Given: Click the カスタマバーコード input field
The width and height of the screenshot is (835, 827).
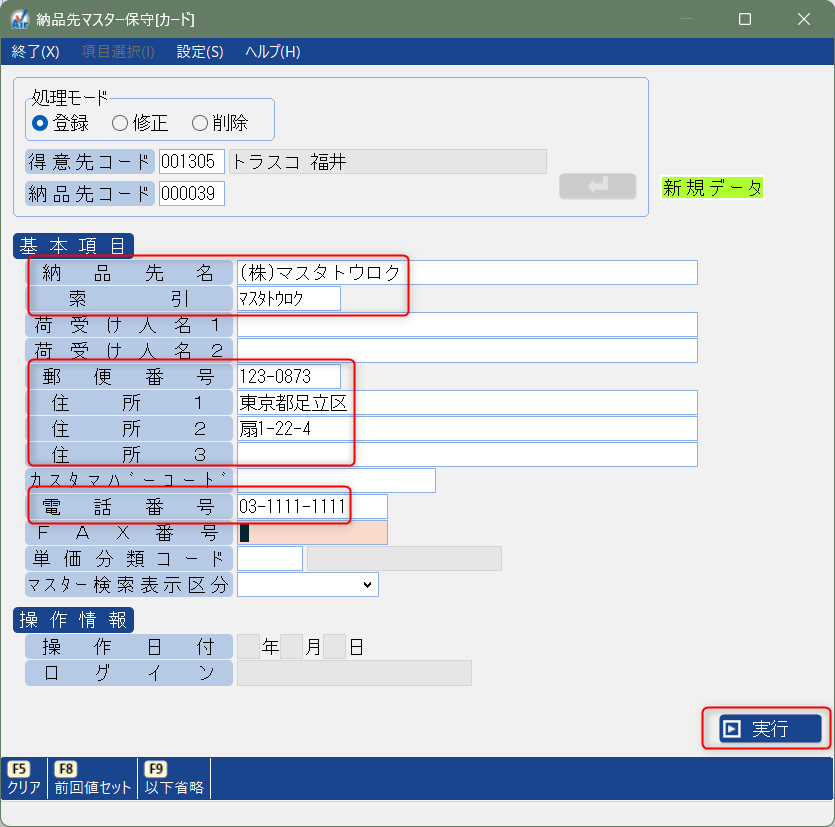Looking at the screenshot, I should (x=336, y=480).
